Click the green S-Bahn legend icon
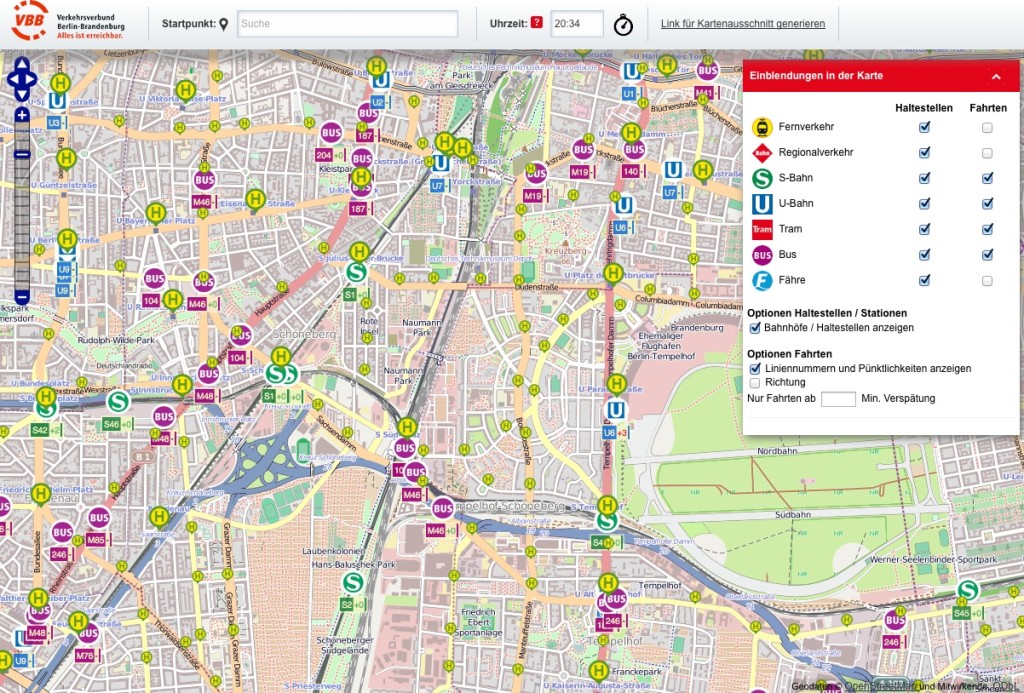Screen dimensions: 1024x693 (x=762, y=178)
